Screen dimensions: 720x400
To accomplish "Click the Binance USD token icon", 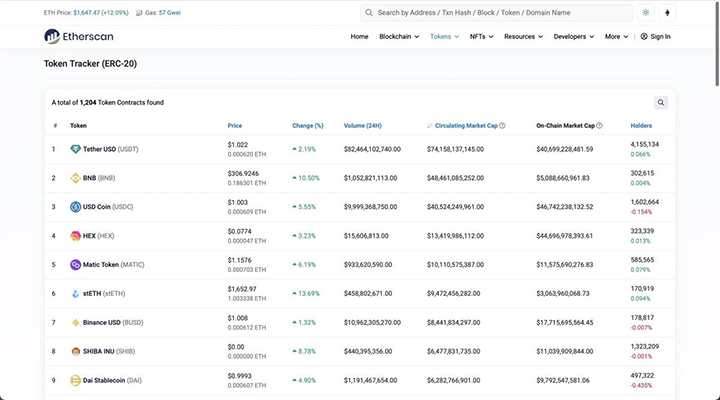I will (75, 323).
